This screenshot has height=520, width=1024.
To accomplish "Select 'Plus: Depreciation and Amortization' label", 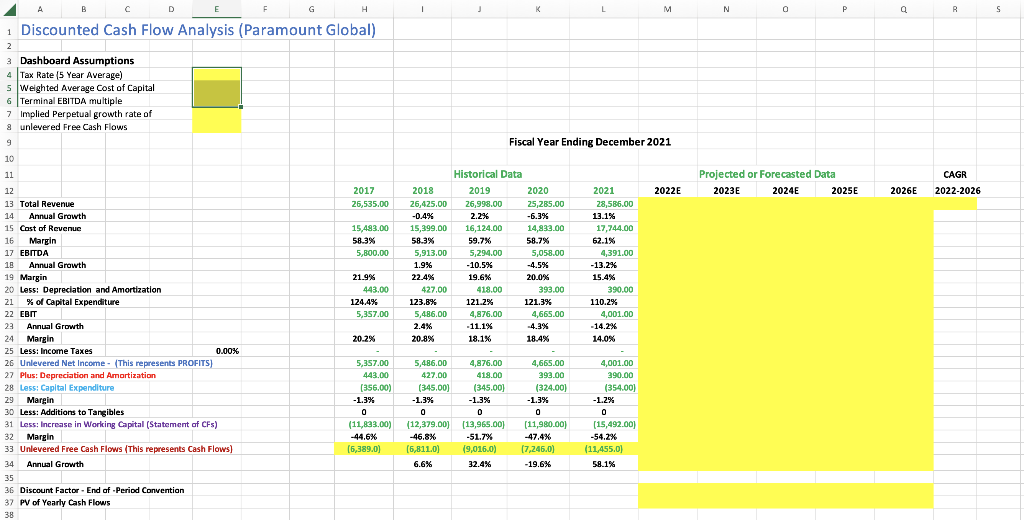I will [x=88, y=375].
